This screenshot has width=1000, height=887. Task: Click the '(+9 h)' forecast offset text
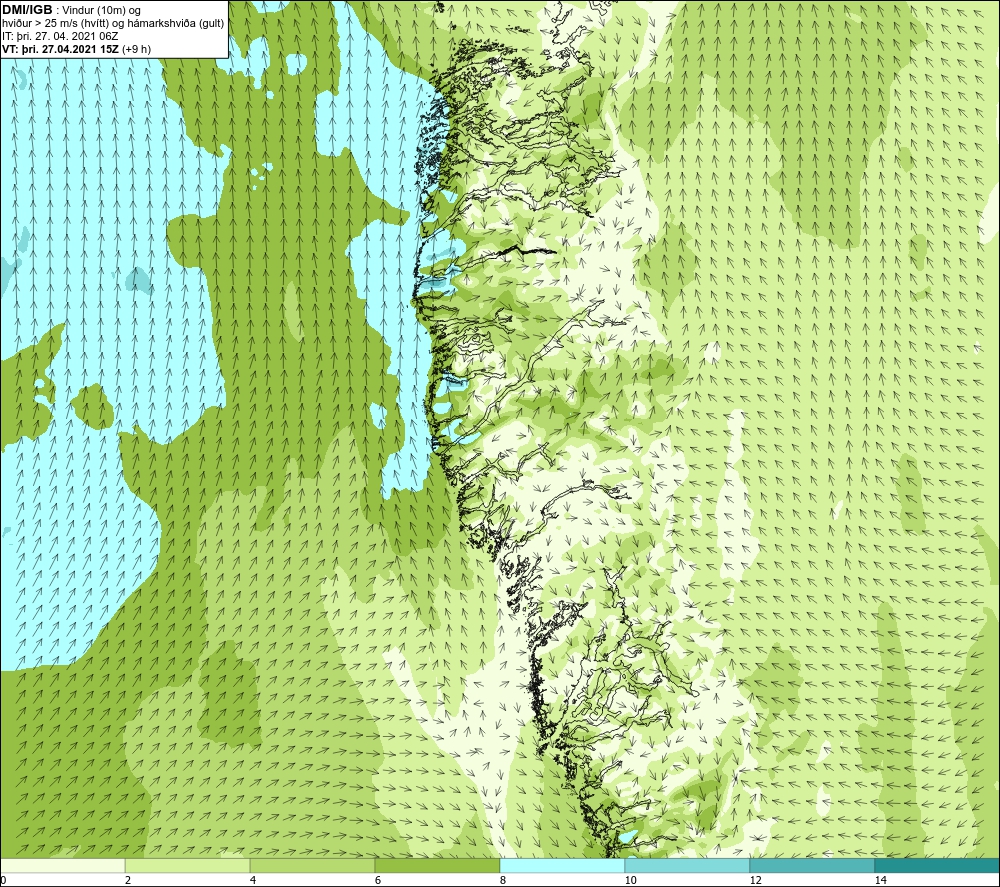[136, 49]
